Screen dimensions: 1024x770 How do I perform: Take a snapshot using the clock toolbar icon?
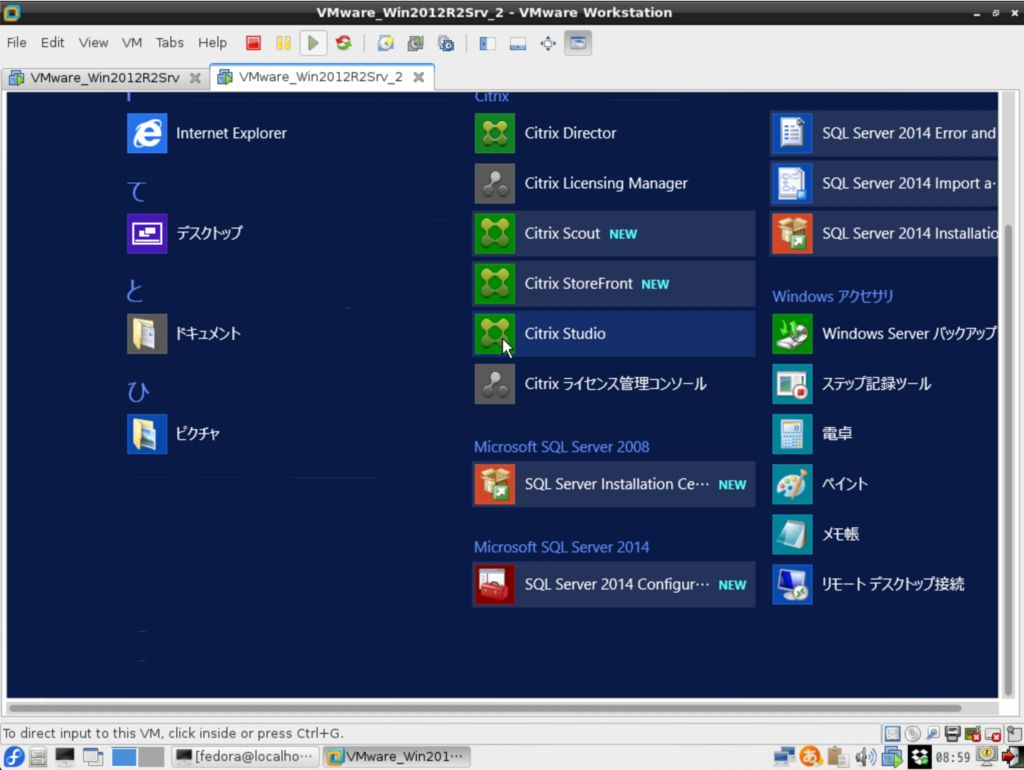(385, 43)
